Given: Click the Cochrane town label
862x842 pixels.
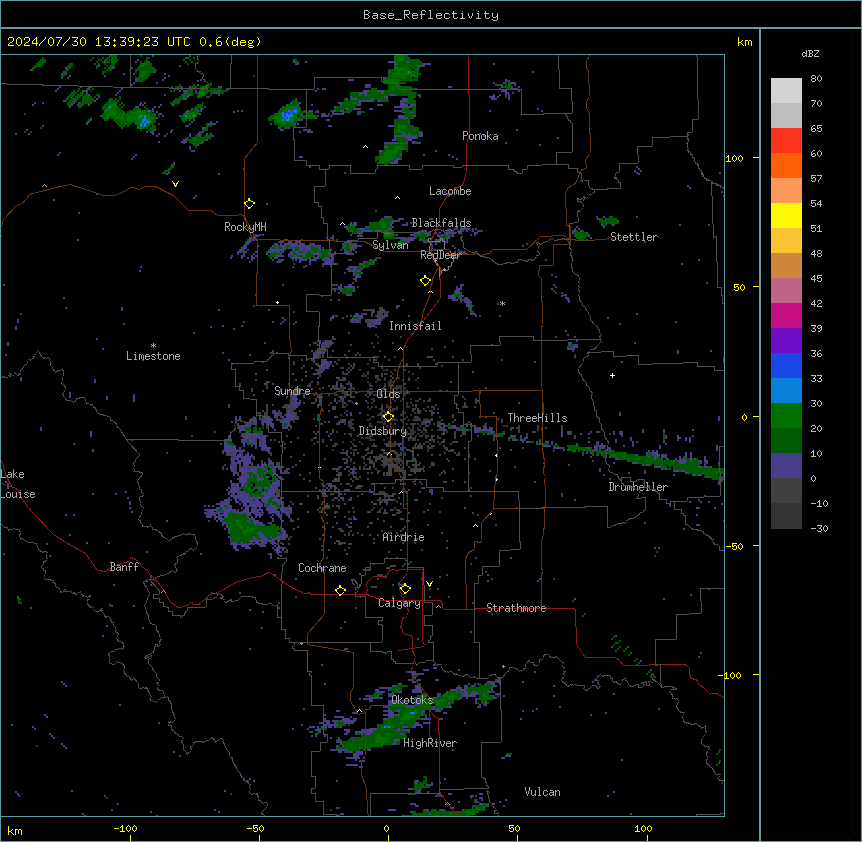Looking at the screenshot, I should point(322,568).
